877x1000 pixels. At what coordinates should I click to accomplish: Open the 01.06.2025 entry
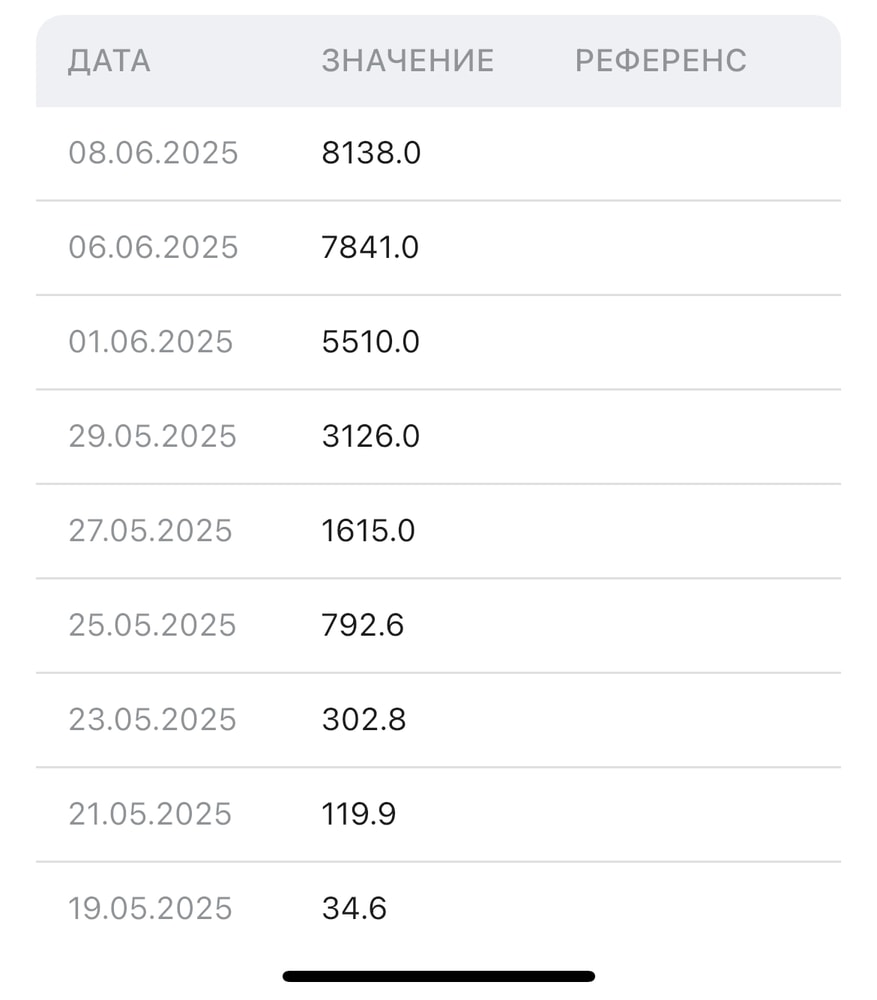(150, 342)
